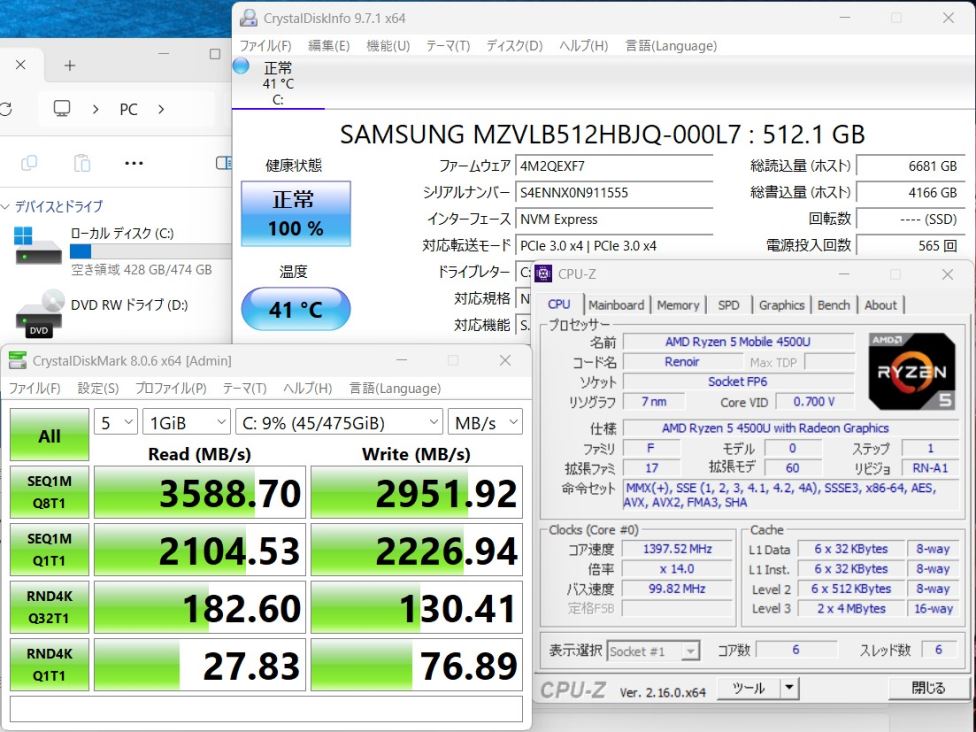Expand the C: 9% drive selector
976x732 pixels.
[x=338, y=422]
